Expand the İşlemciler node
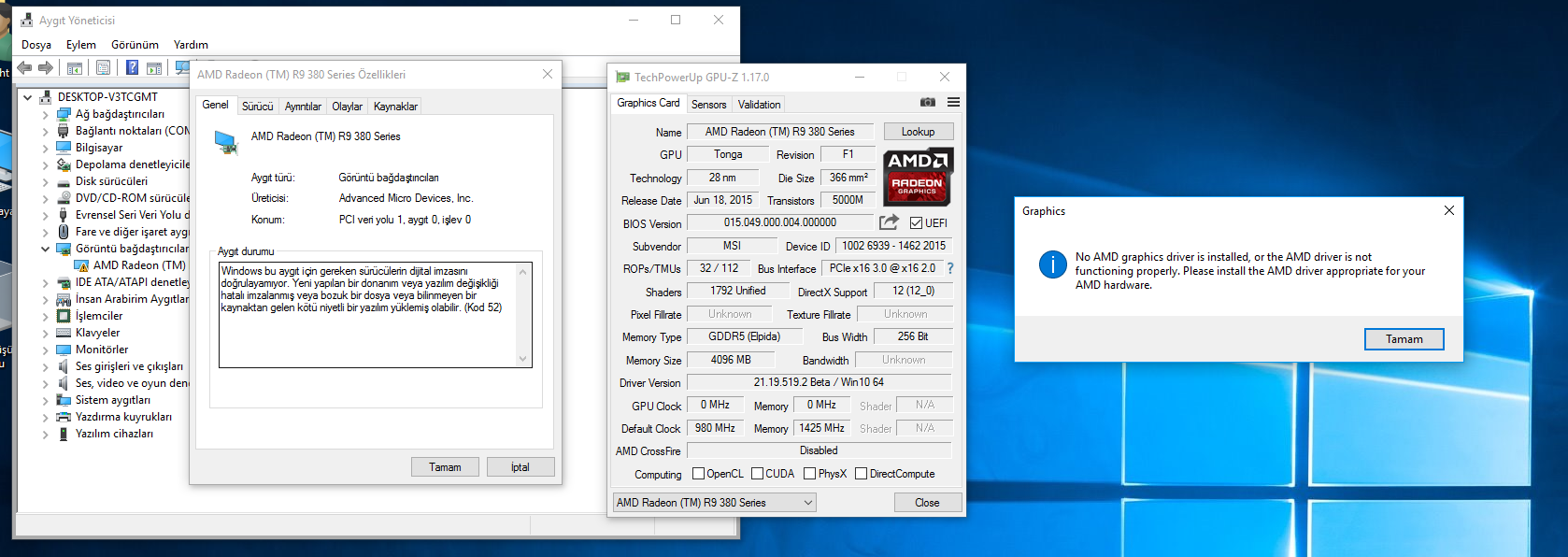1568x557 pixels. click(x=45, y=316)
